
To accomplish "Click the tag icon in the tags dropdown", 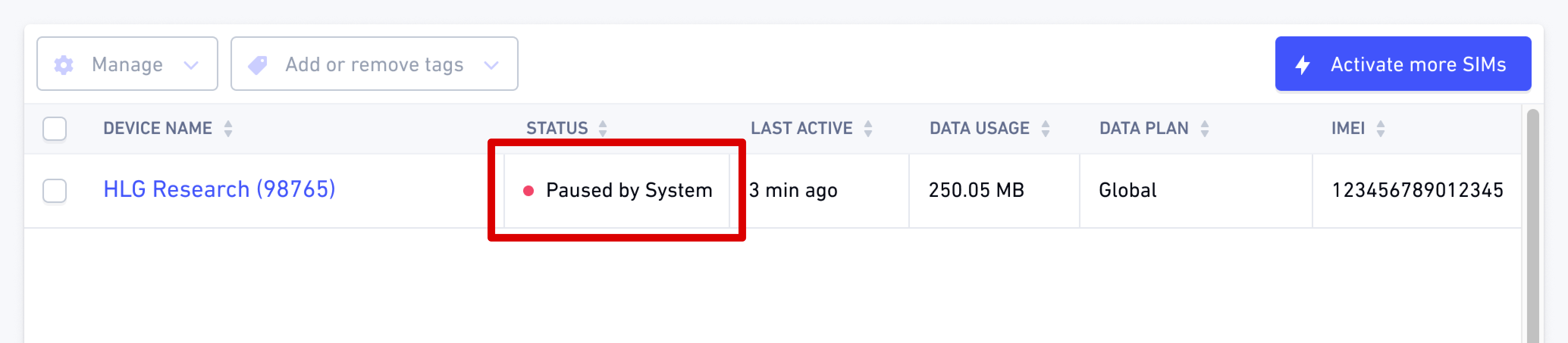I will point(257,64).
